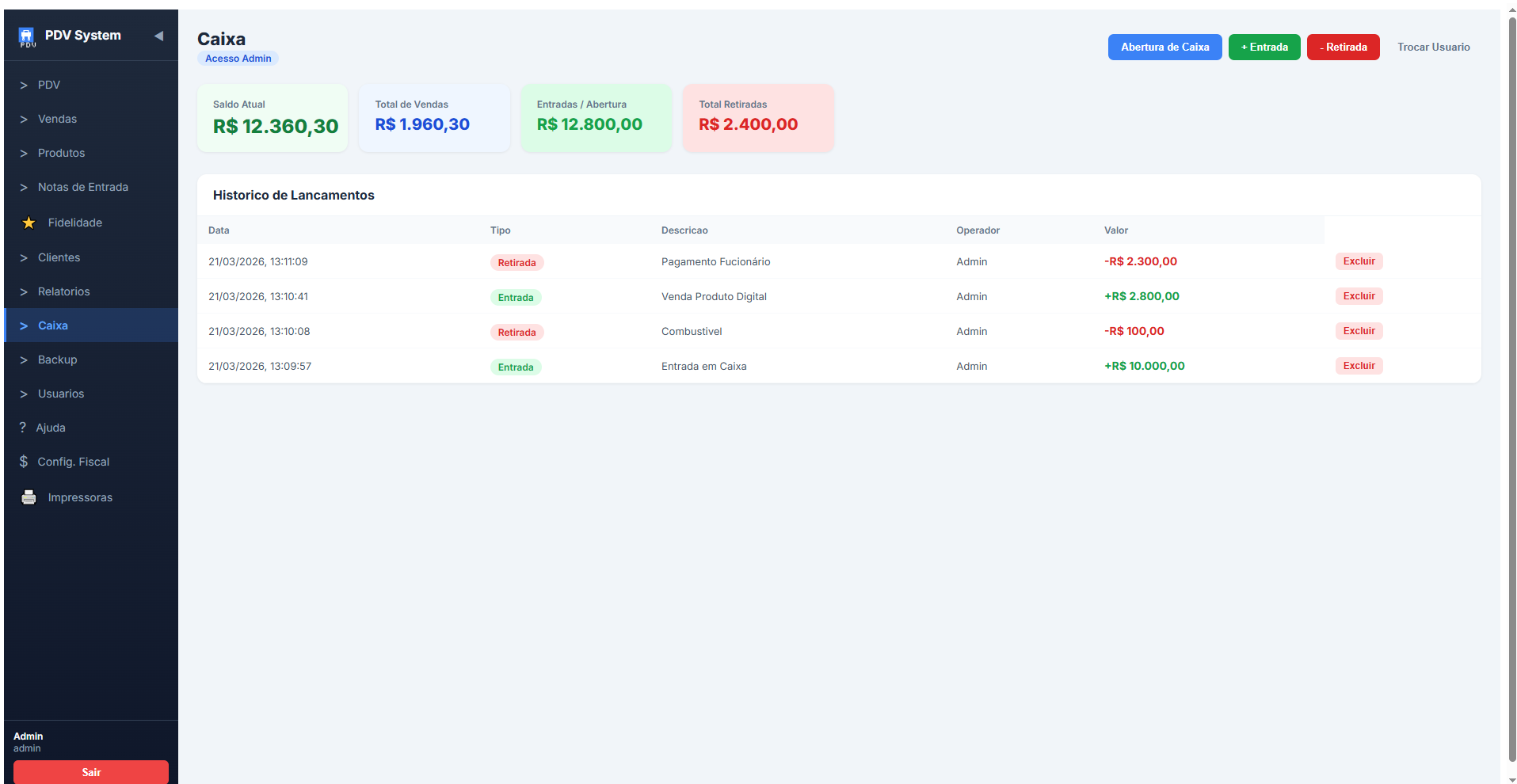This screenshot has width=1517, height=784.
Task: Click the chevron beside Backup
Action: (24, 360)
